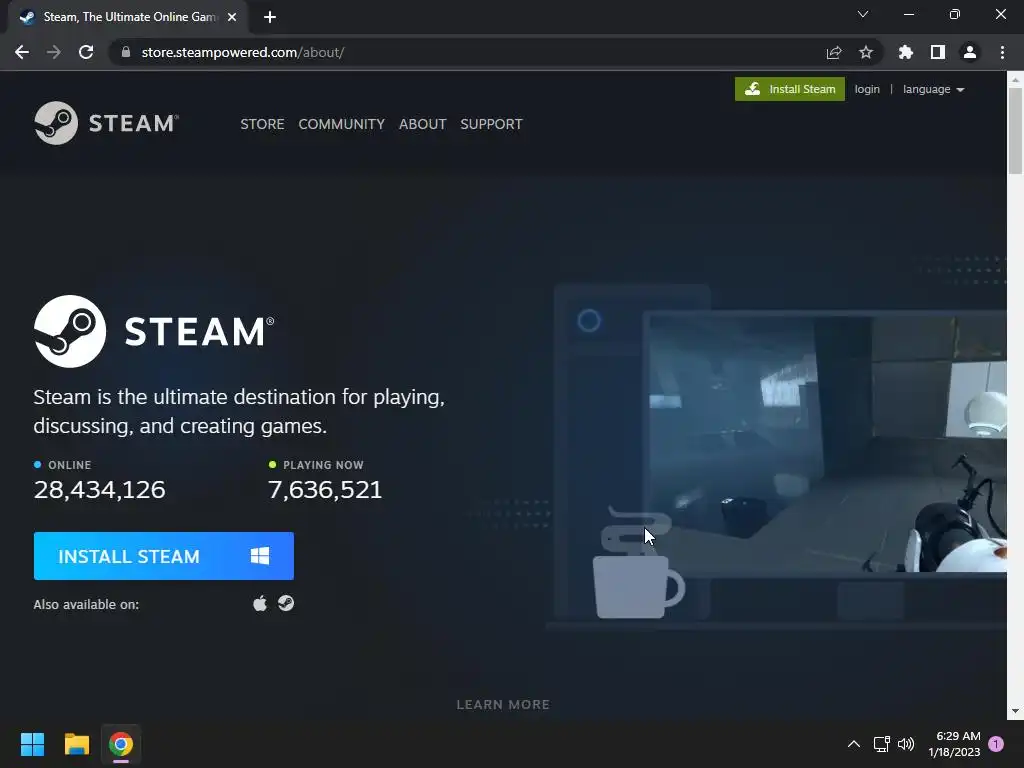
Task: Close the Steam browser tab
Action: pyautogui.click(x=232, y=18)
